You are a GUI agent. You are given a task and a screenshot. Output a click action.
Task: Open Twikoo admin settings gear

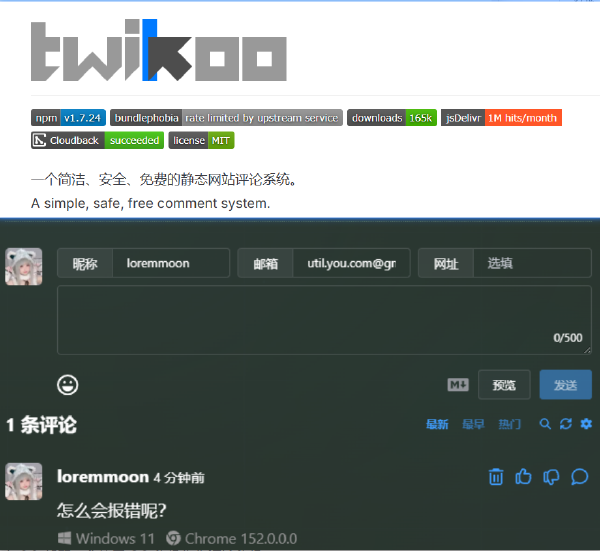[586, 424]
